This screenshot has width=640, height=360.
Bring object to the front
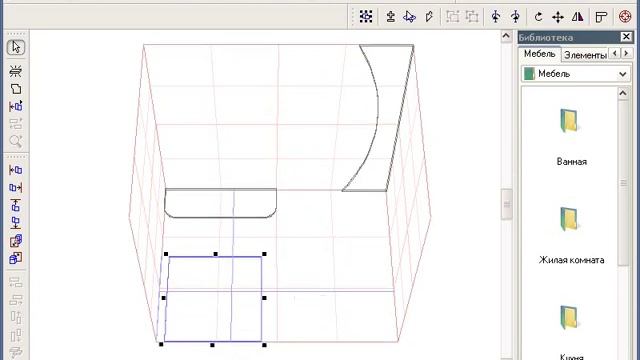[16, 258]
